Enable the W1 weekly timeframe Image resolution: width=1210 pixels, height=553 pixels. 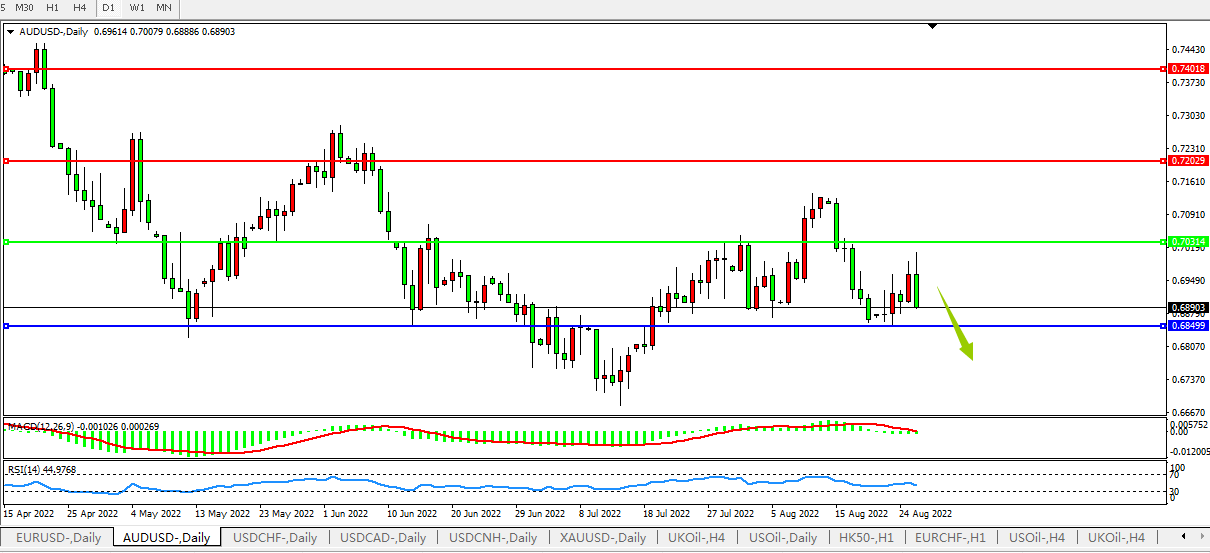[137, 8]
